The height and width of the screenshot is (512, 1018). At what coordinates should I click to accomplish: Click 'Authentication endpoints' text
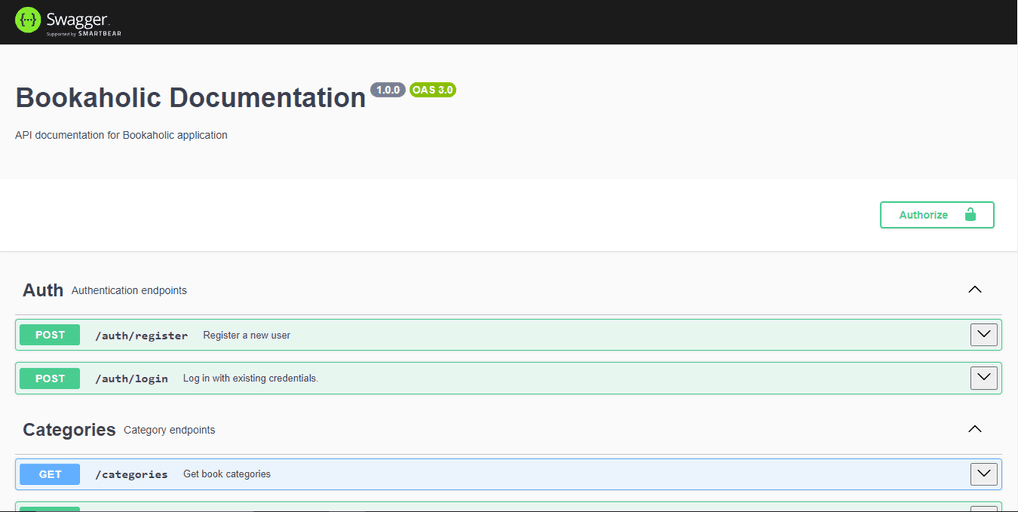[129, 291]
